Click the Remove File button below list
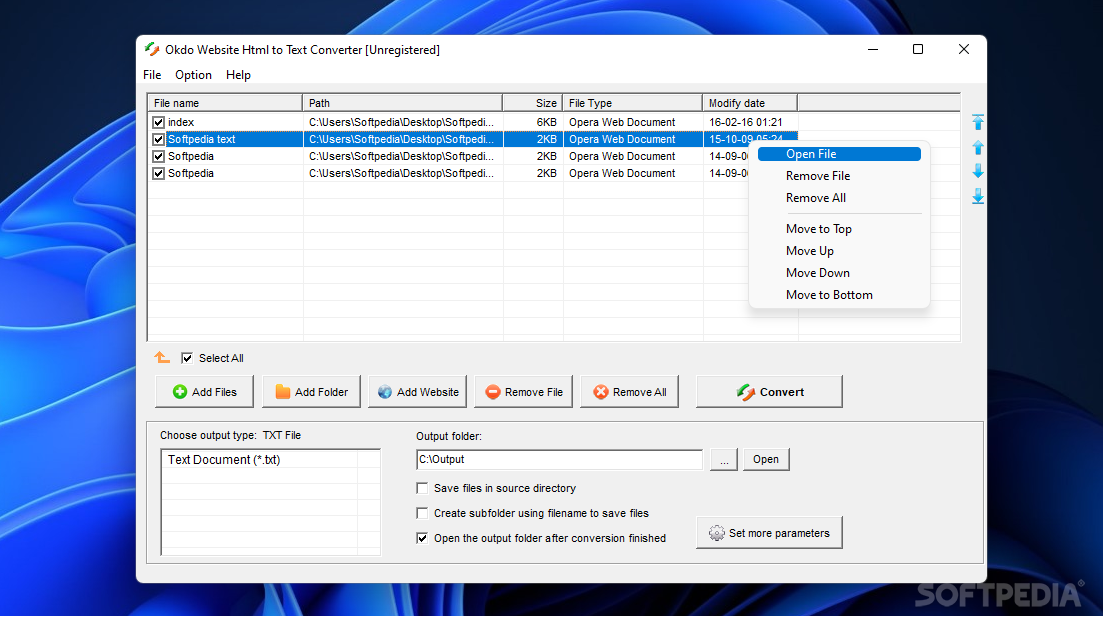The height and width of the screenshot is (622, 1103). 523,392
